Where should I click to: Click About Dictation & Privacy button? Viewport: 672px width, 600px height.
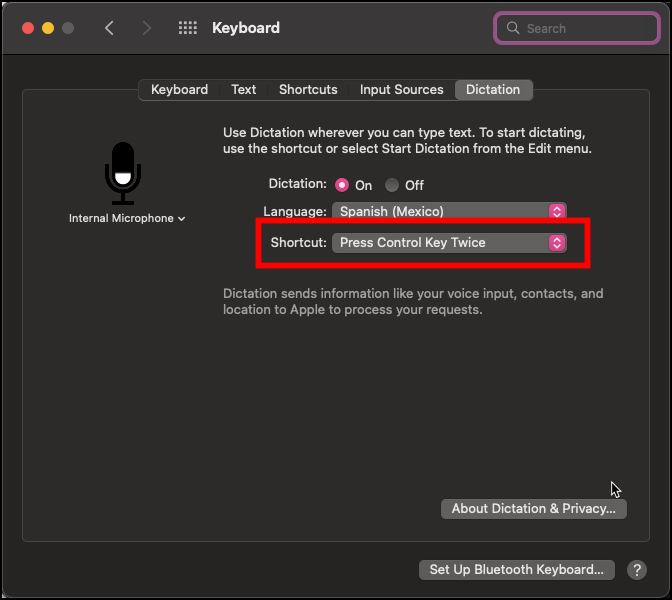533,509
